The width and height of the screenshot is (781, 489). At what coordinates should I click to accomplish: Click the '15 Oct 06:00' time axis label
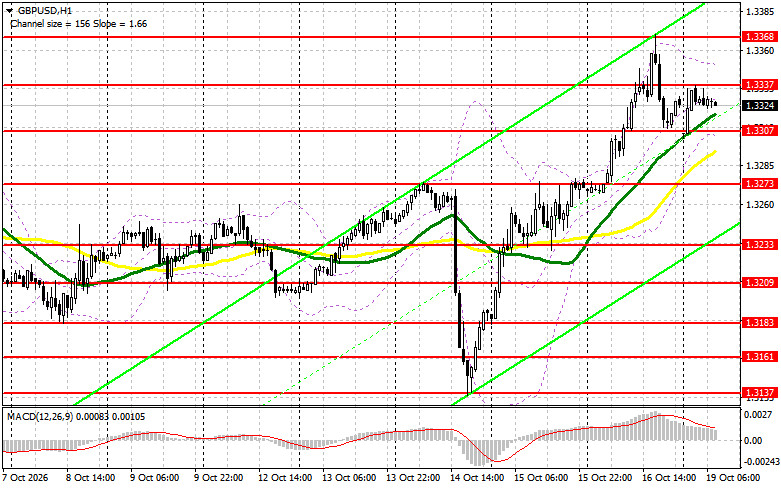541,478
